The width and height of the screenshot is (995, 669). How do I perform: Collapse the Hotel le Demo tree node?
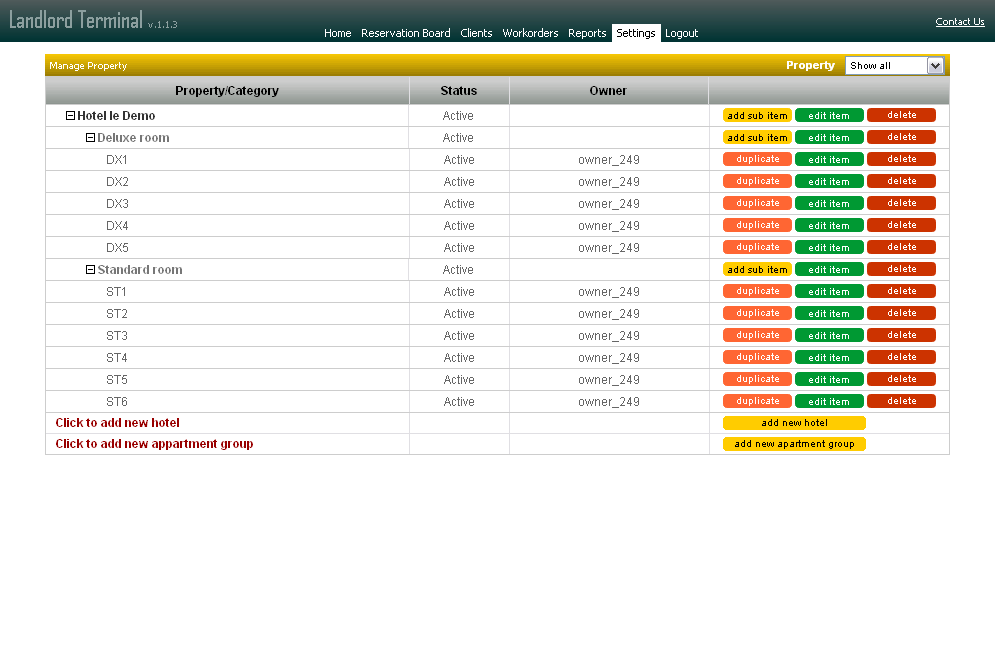[x=70, y=115]
